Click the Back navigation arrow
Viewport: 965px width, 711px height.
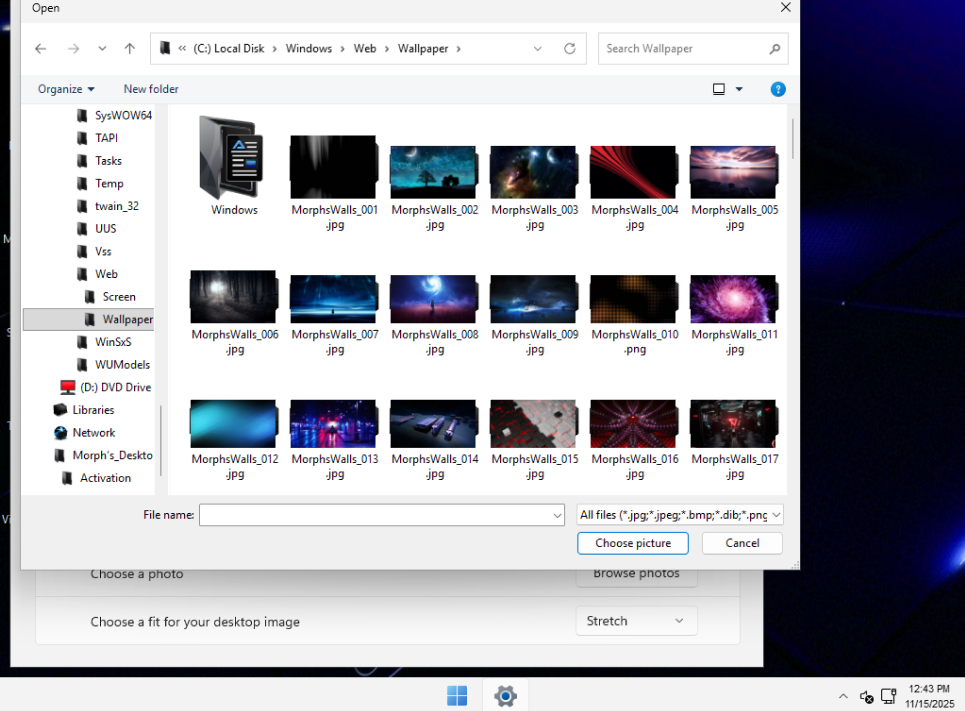click(40, 49)
